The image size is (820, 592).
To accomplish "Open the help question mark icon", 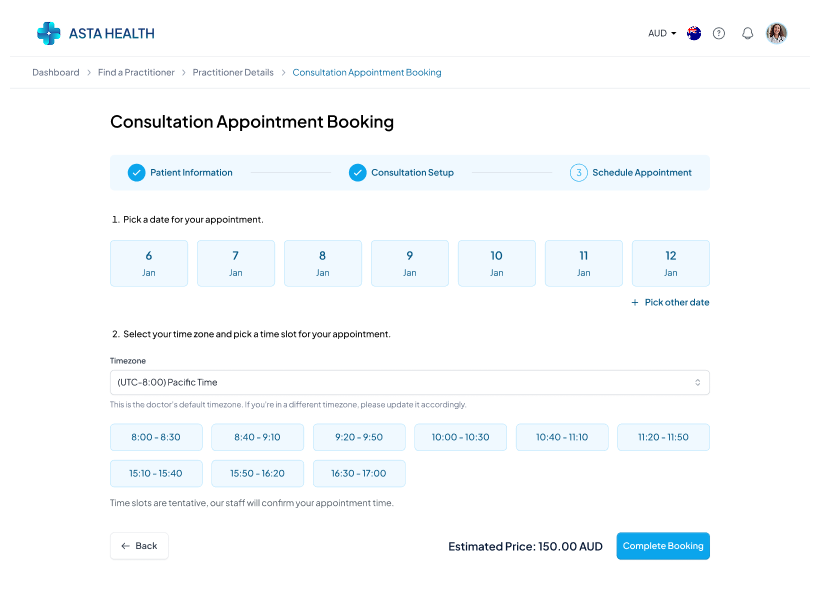I will 719,33.
